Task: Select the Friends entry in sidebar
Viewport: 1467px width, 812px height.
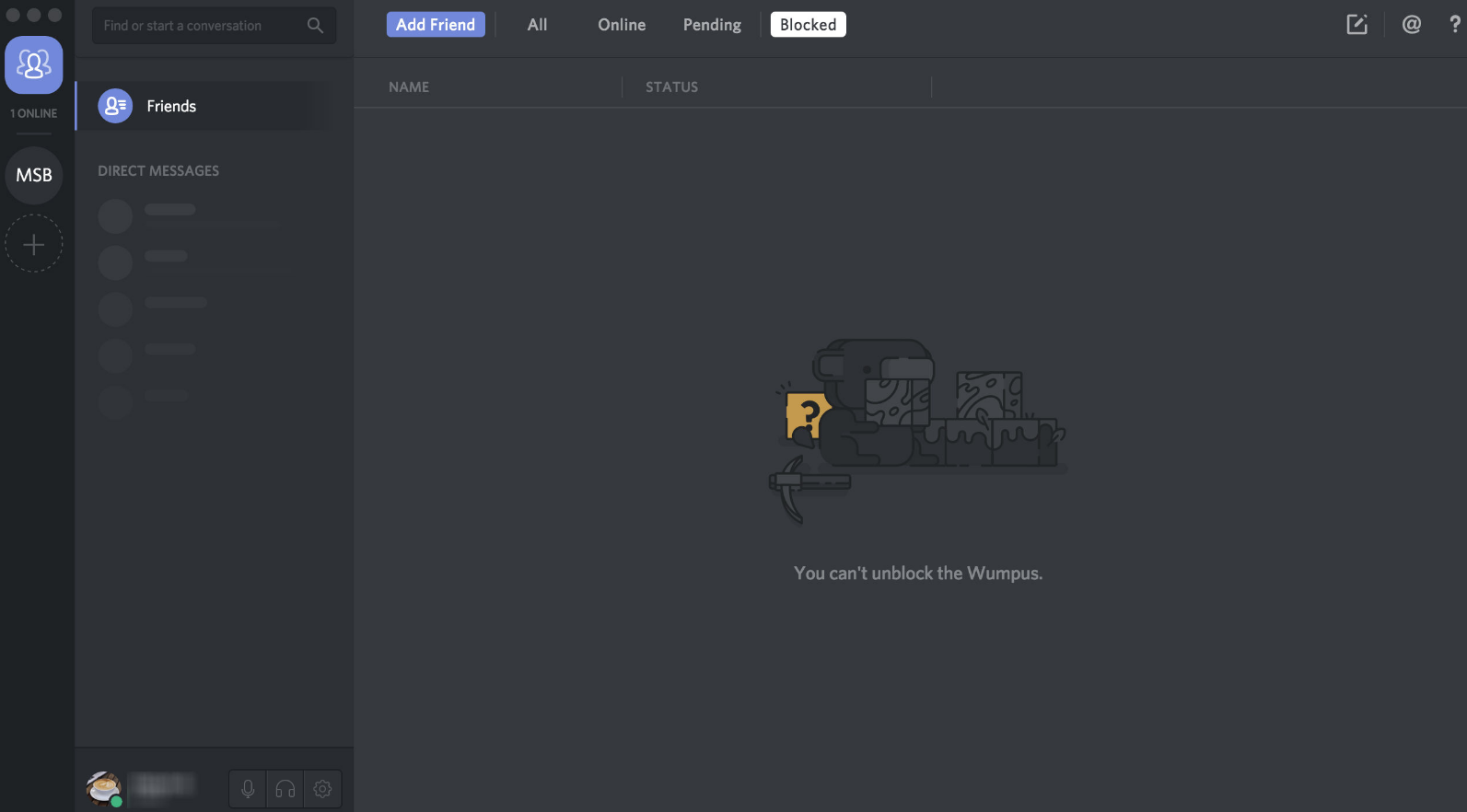Action: click(x=203, y=106)
